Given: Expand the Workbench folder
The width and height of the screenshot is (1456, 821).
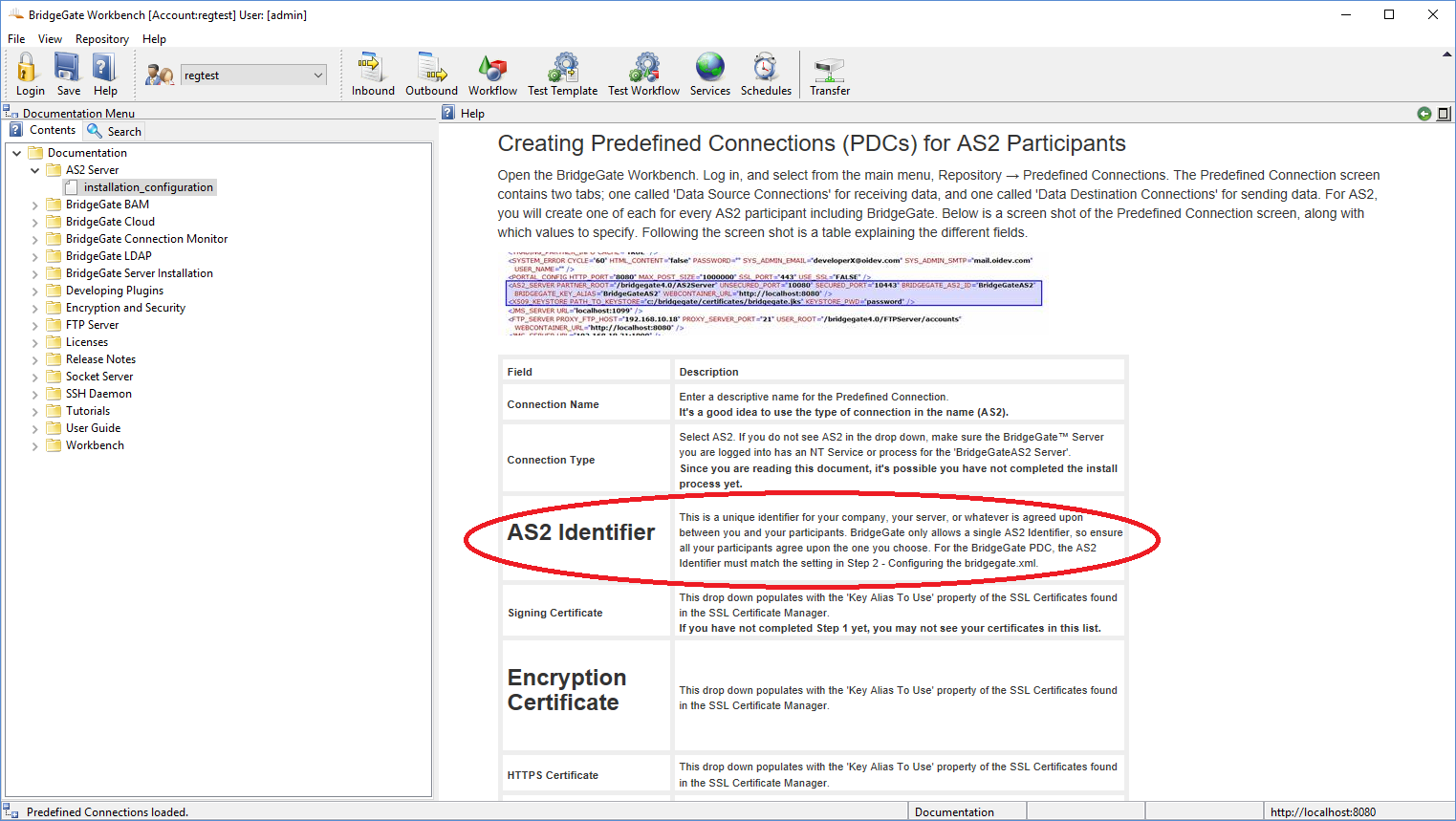Looking at the screenshot, I should point(35,445).
